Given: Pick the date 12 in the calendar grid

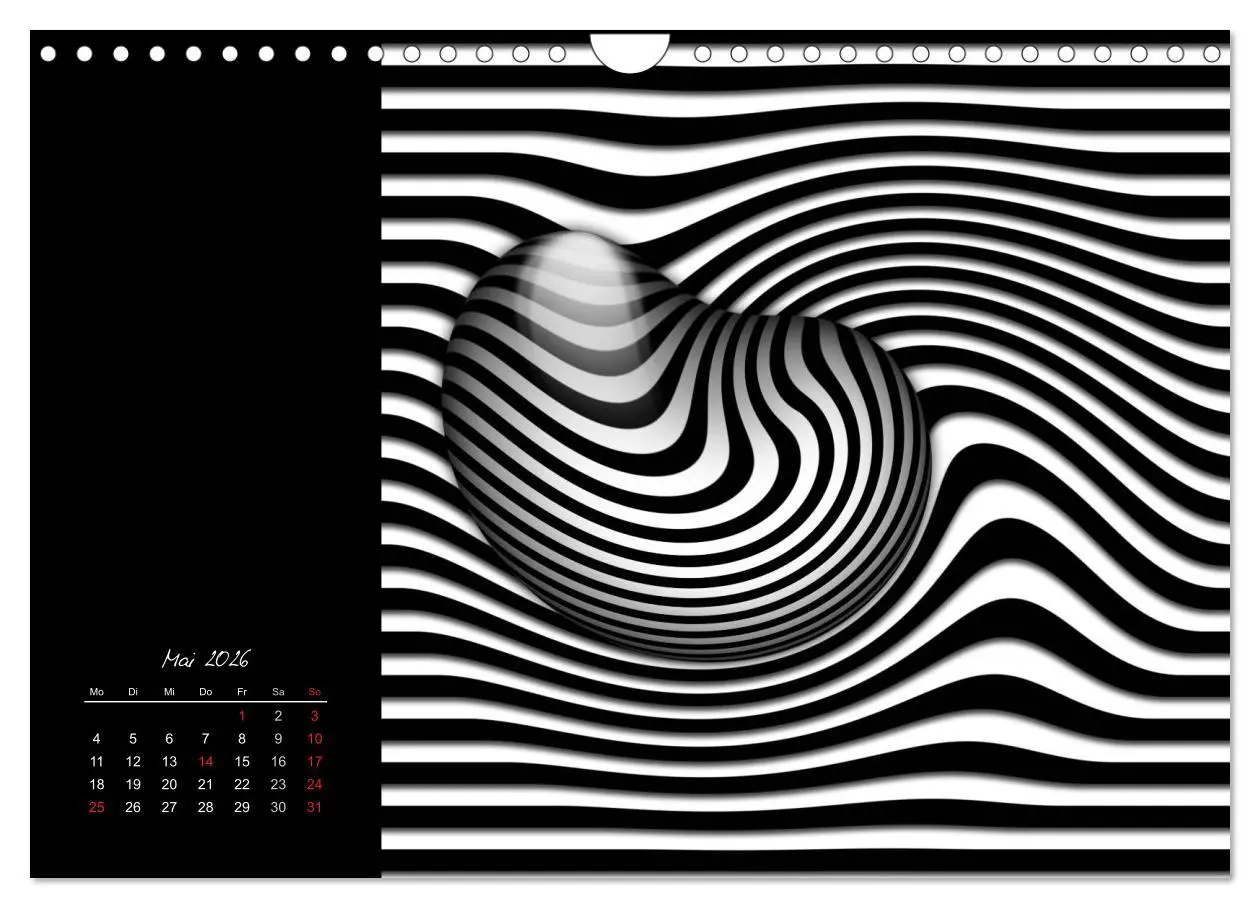Looking at the screenshot, I should (133, 762).
